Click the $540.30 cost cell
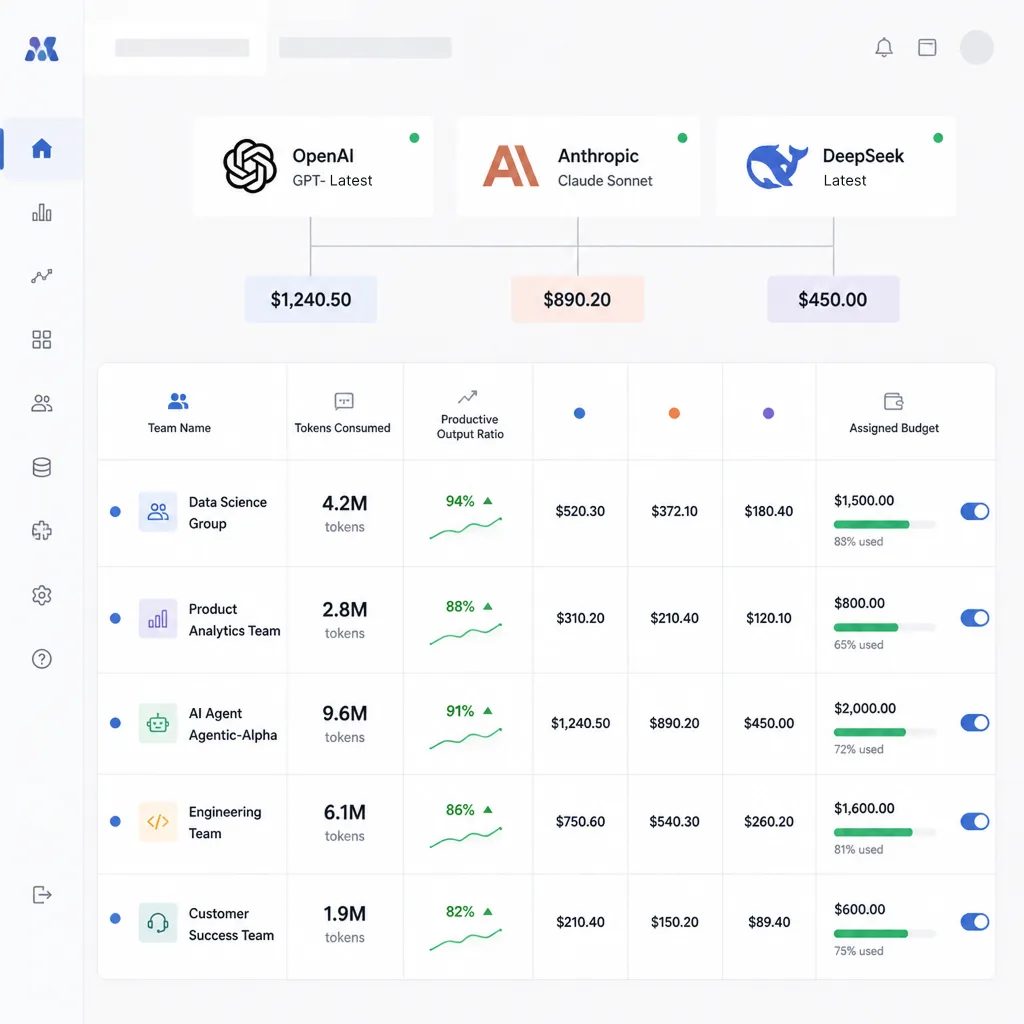This screenshot has width=1024, height=1024. click(674, 822)
